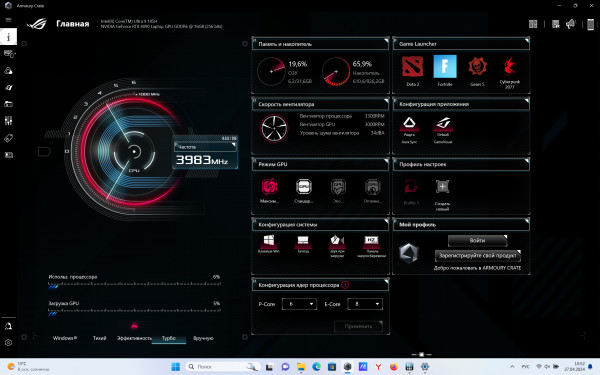This screenshot has height=375, width=600.
Task: Open the P-Core count dropdown
Action: tap(299, 304)
